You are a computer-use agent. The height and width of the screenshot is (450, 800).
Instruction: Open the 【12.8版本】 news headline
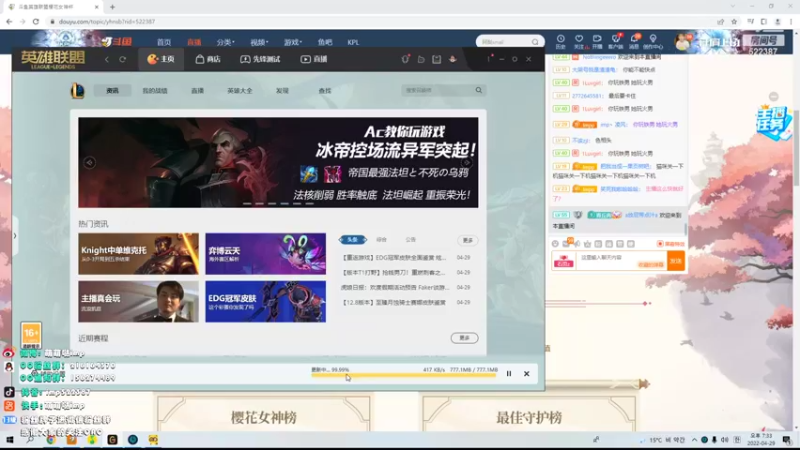click(393, 303)
